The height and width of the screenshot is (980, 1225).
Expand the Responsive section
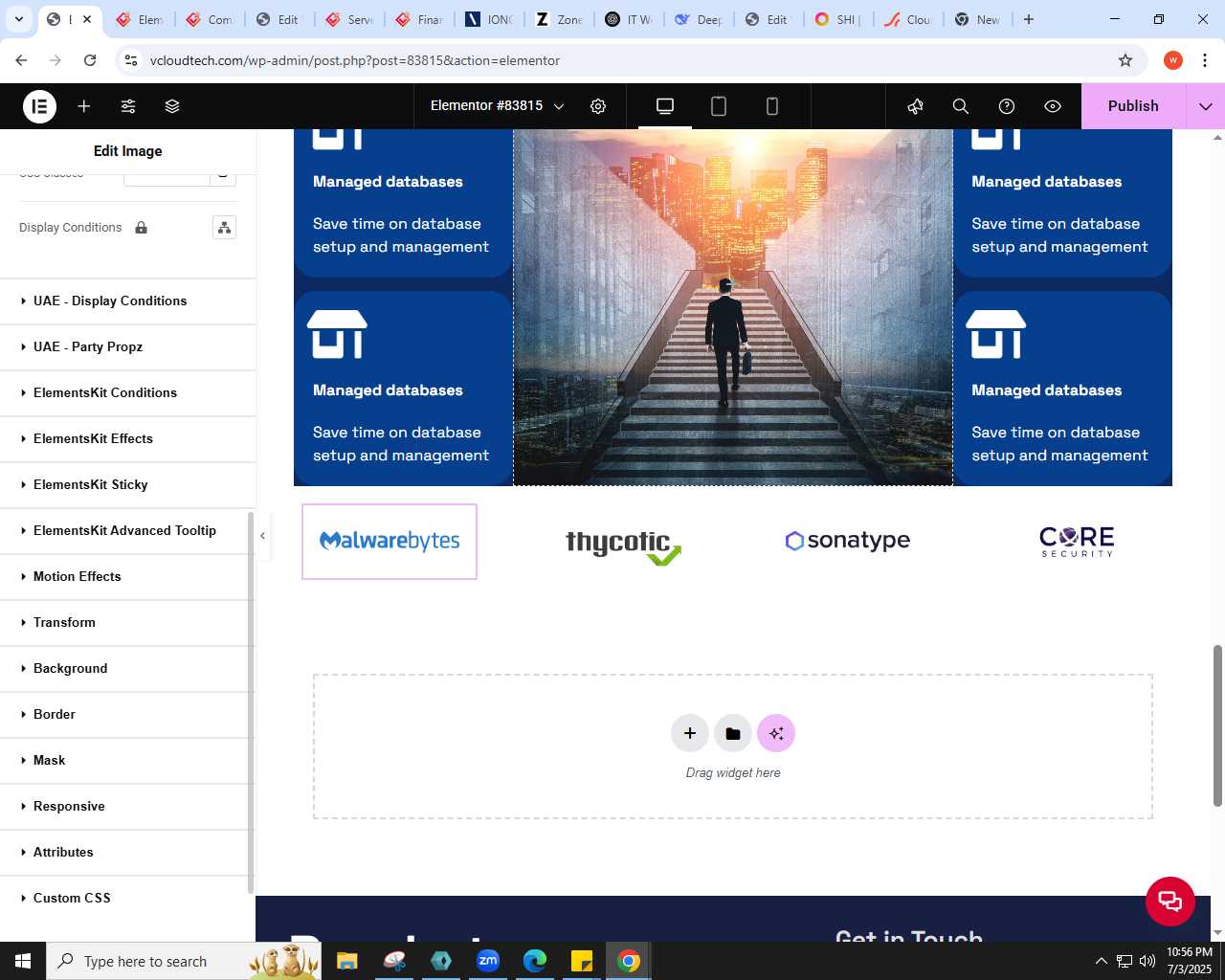[x=128, y=806]
